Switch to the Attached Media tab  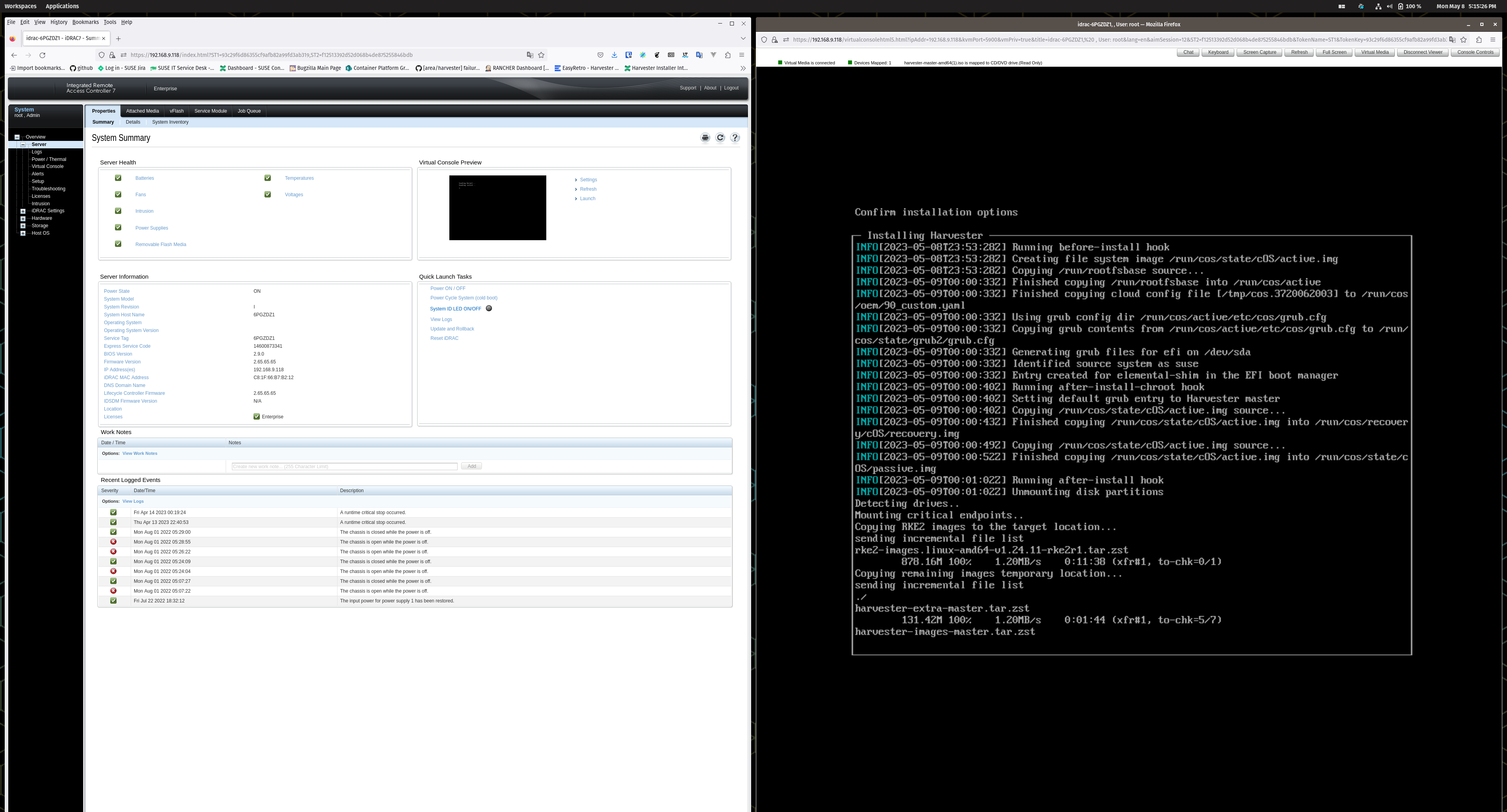[x=142, y=111]
